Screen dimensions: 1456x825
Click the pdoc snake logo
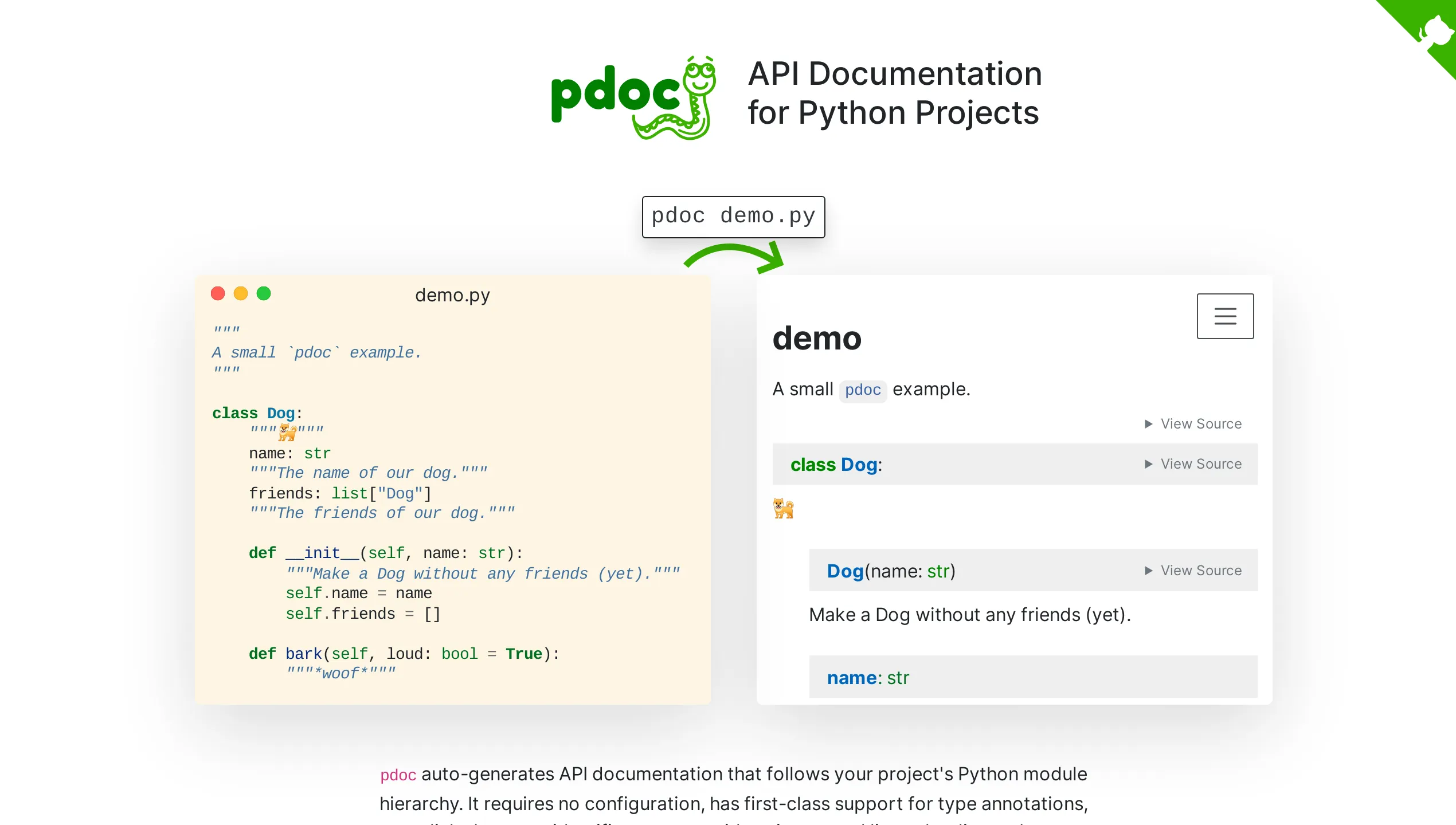631,97
